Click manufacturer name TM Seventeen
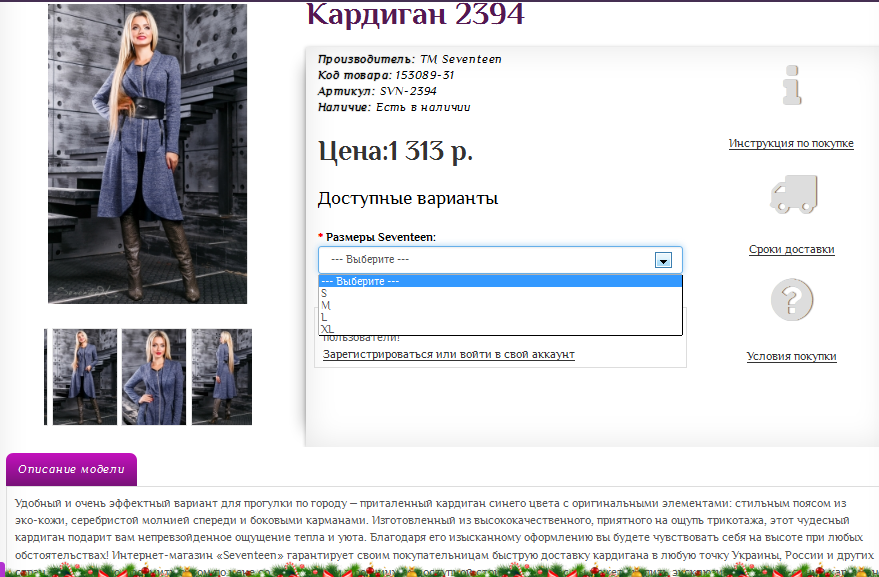The width and height of the screenshot is (879, 577). point(461,59)
